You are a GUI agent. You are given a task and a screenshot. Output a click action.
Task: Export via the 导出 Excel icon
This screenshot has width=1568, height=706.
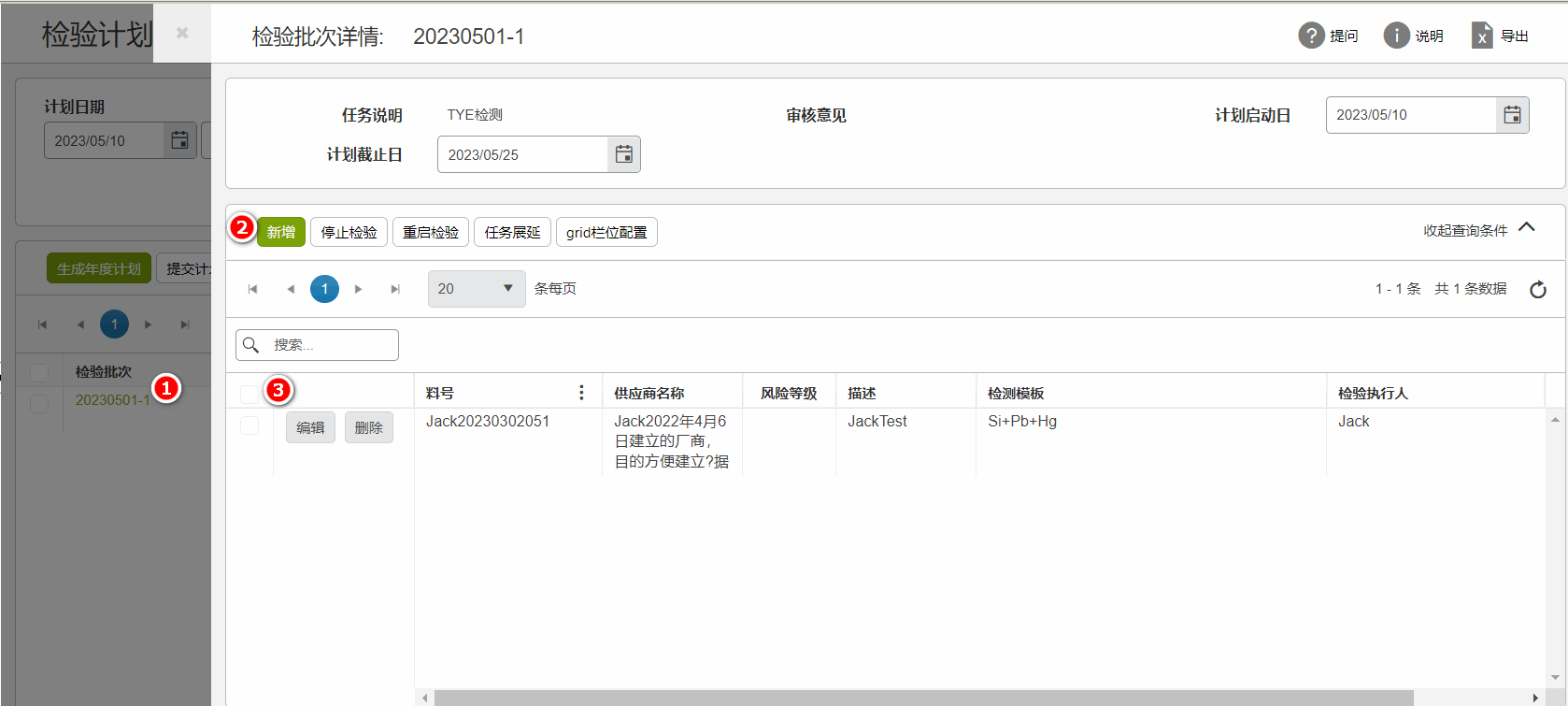pos(1482,36)
